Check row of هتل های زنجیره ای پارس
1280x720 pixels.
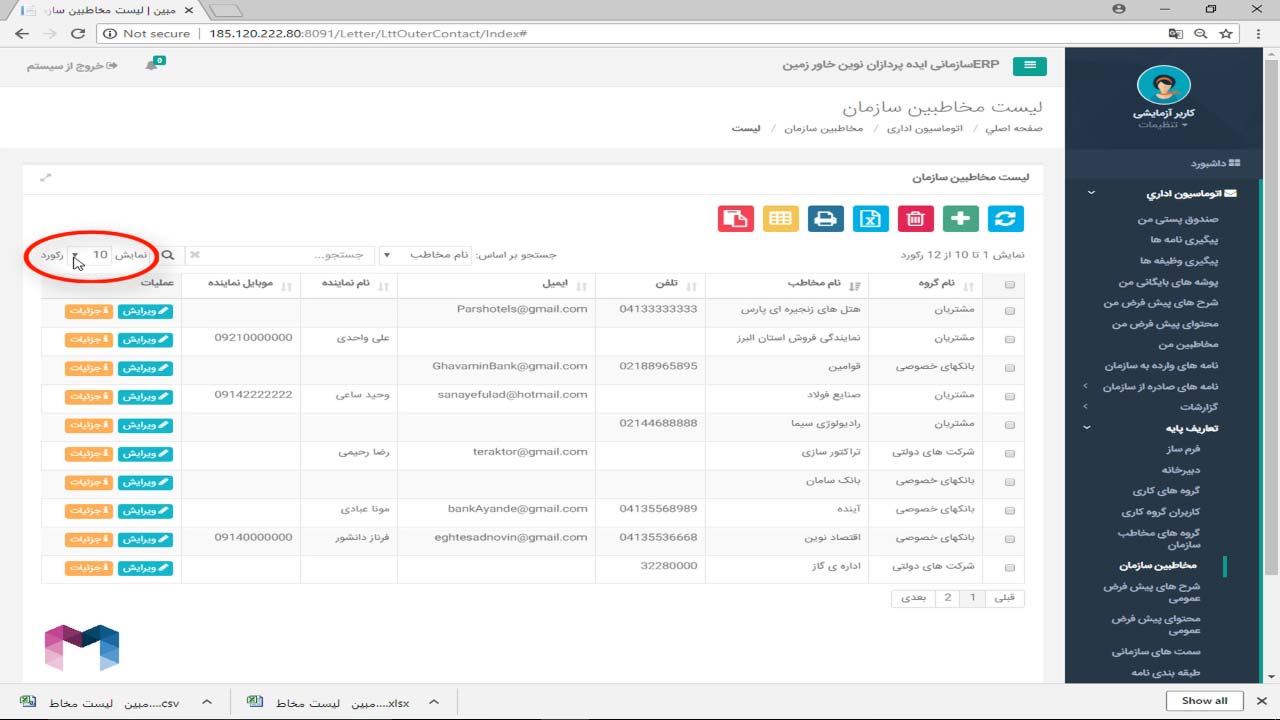[1009, 311]
